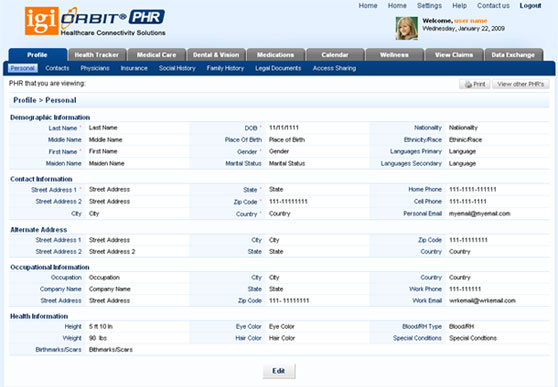Click the igi Orbit PHR logo
Viewport: 558px width, 387px height.
(x=95, y=21)
